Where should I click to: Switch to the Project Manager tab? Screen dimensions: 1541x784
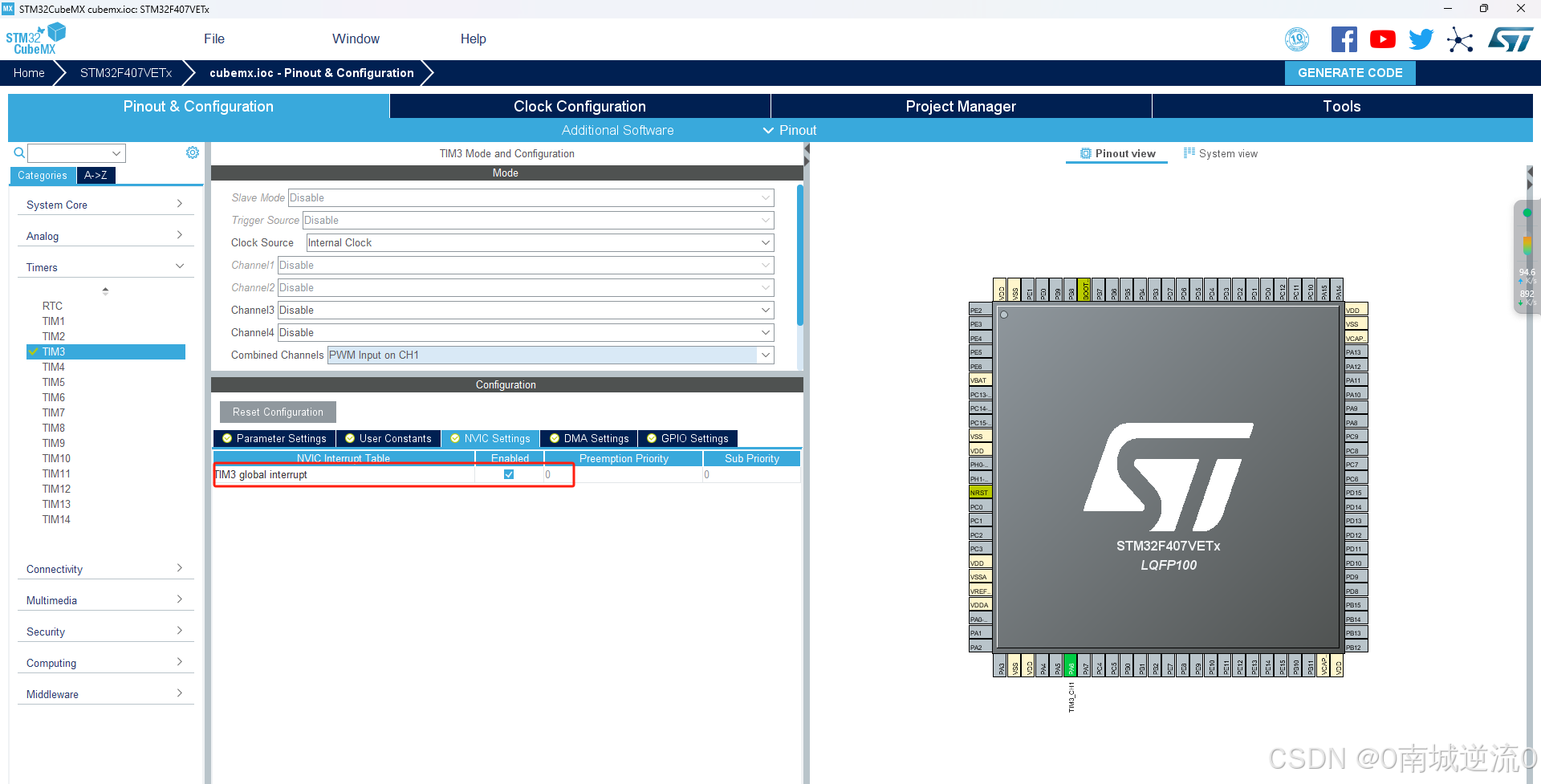pos(961,106)
